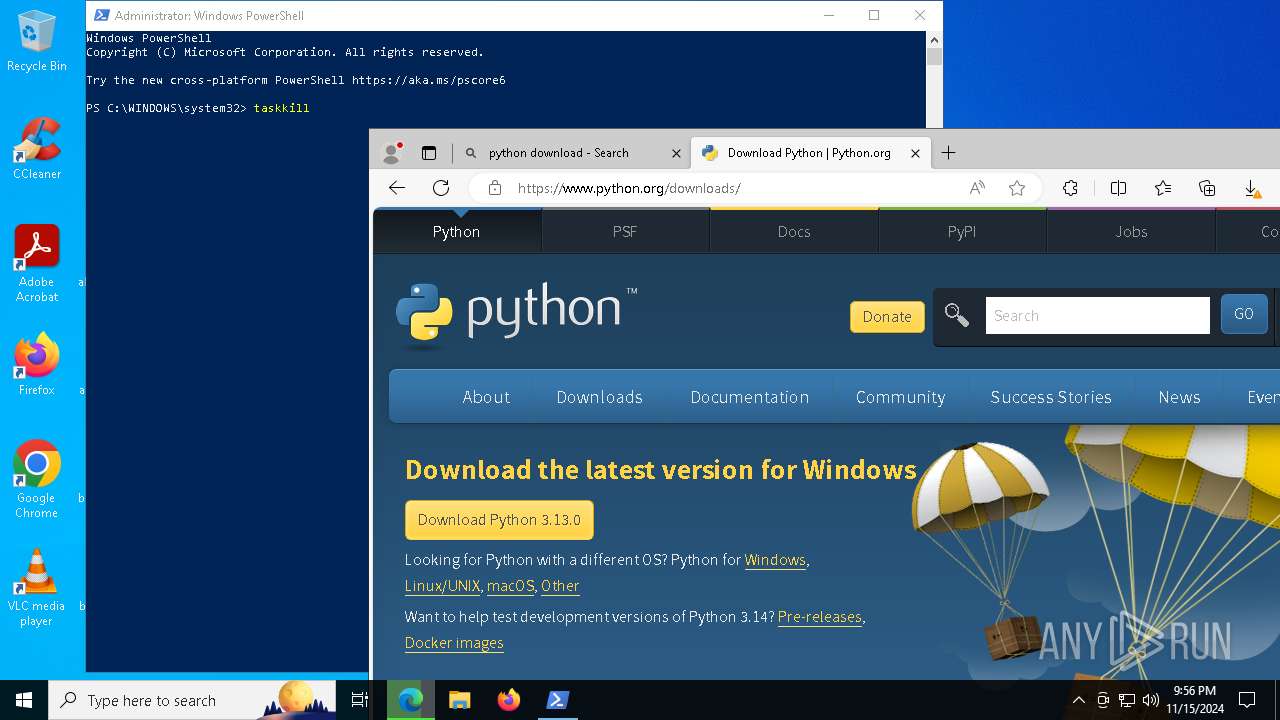Screen dimensions: 1280x720
Task: Open Google Chrome desktop shortcut
Action: point(37,480)
